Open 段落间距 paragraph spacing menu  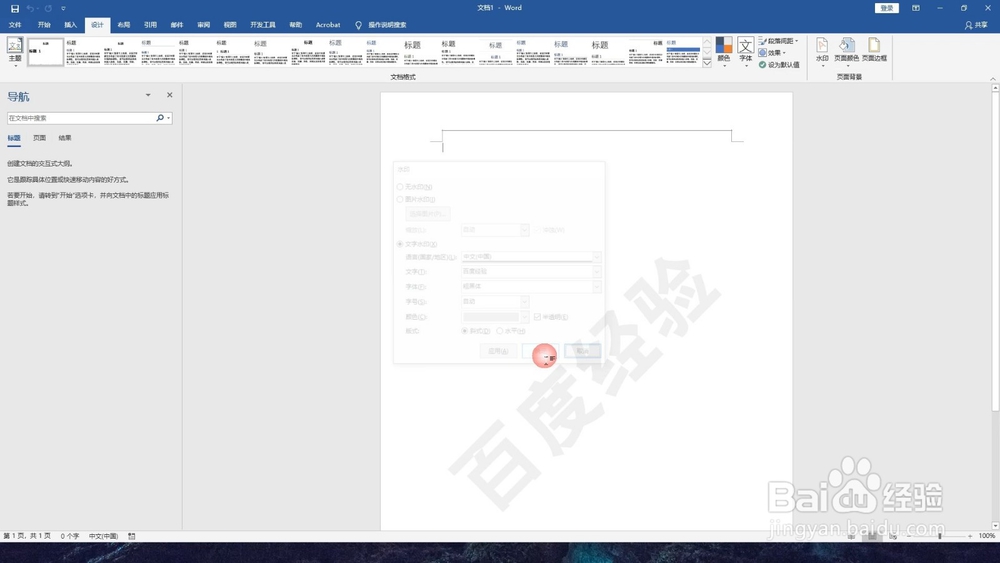[778, 41]
